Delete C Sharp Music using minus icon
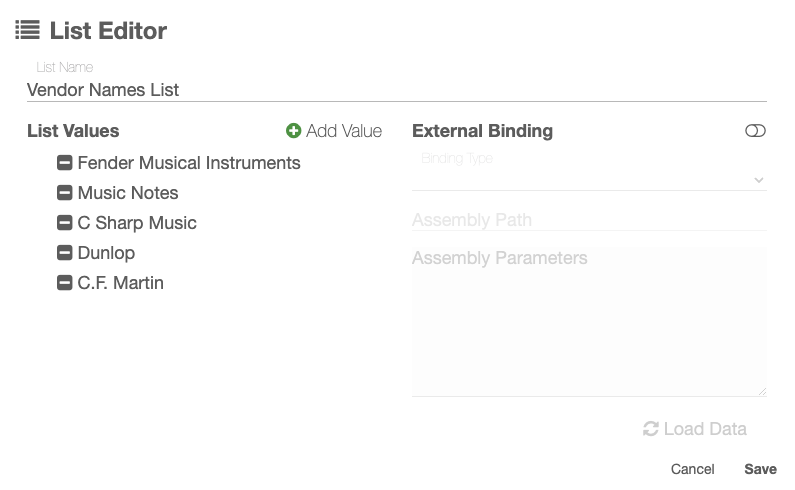Screen dimensions: 795x490 pyautogui.click(x=65, y=223)
